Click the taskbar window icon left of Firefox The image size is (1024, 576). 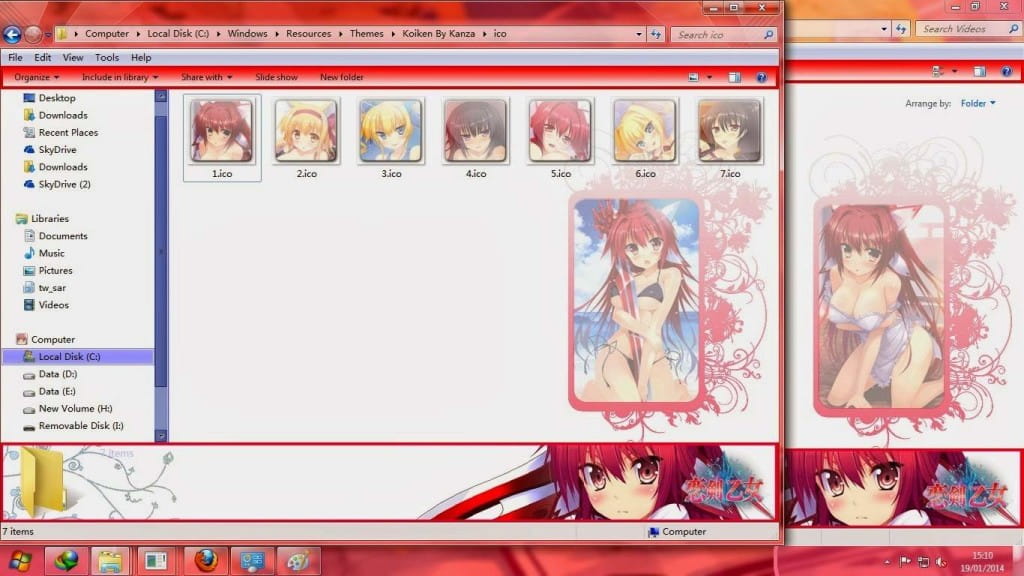155,561
